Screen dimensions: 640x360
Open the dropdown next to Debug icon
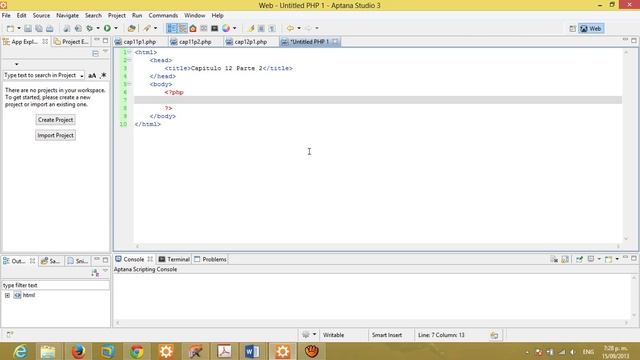(x=98, y=28)
